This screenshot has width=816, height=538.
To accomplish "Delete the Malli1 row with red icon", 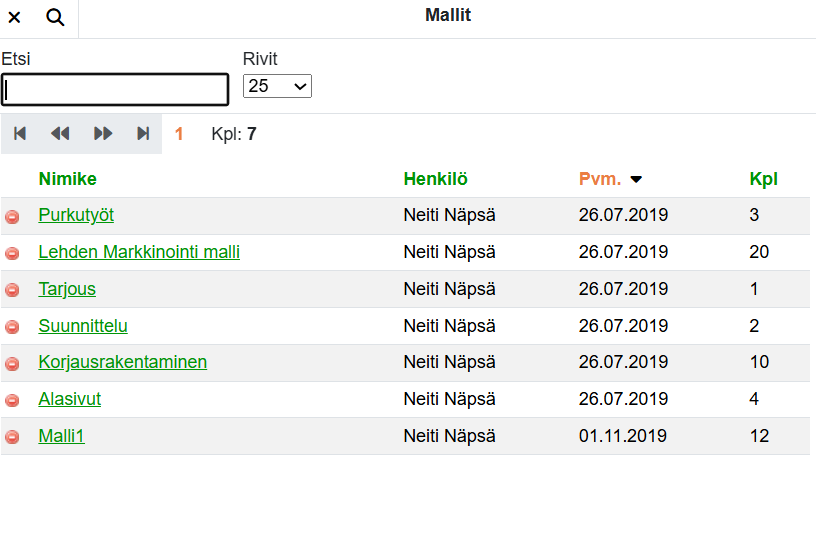I will coord(12,437).
